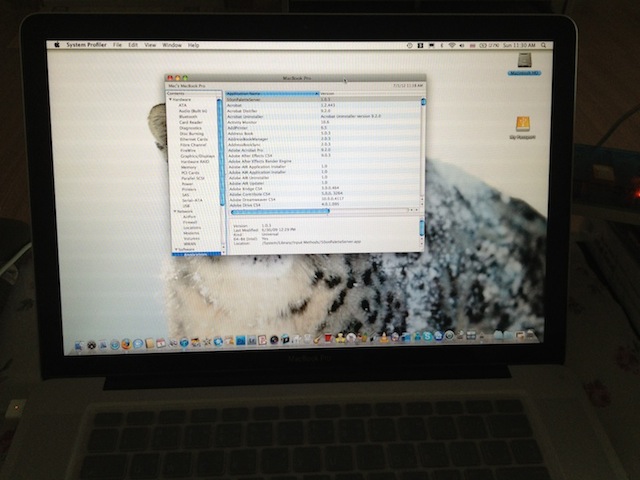The height and width of the screenshot is (480, 640).
Task: Select USB in sidebar
Action: click(x=187, y=206)
